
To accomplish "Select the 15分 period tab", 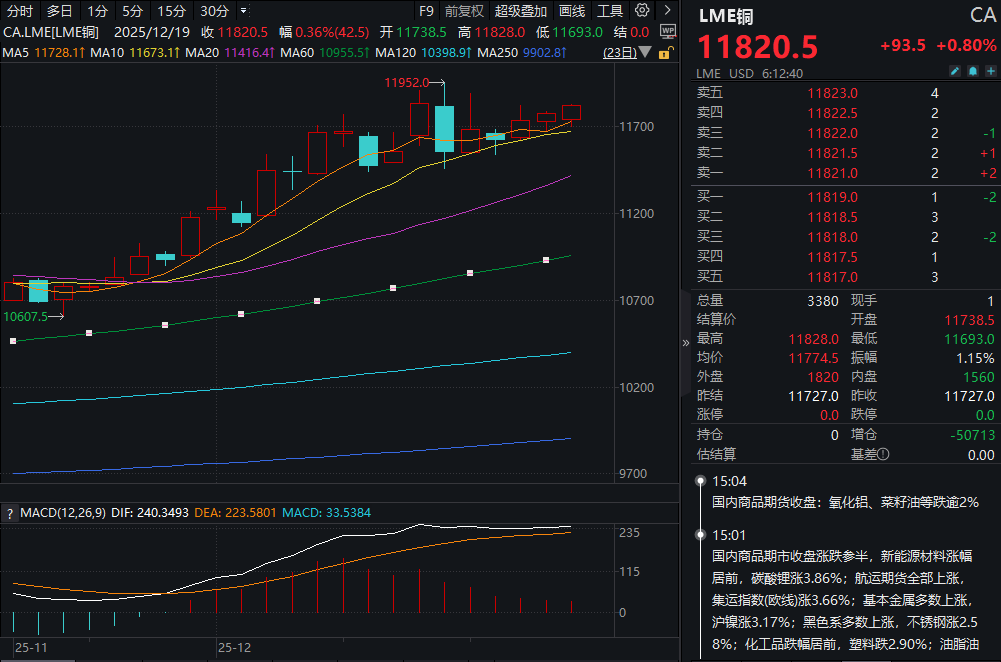I will point(171,11).
